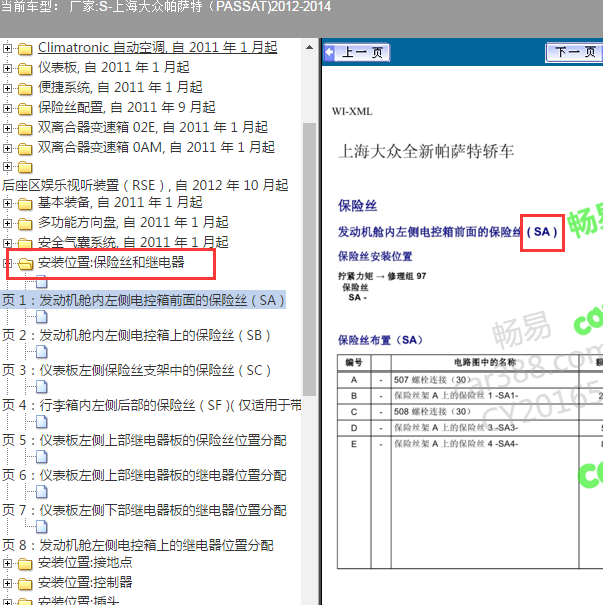This screenshot has height=605, width=603.
Task: Click the tree panel vertical scrollbar thumb
Action: click(309, 259)
